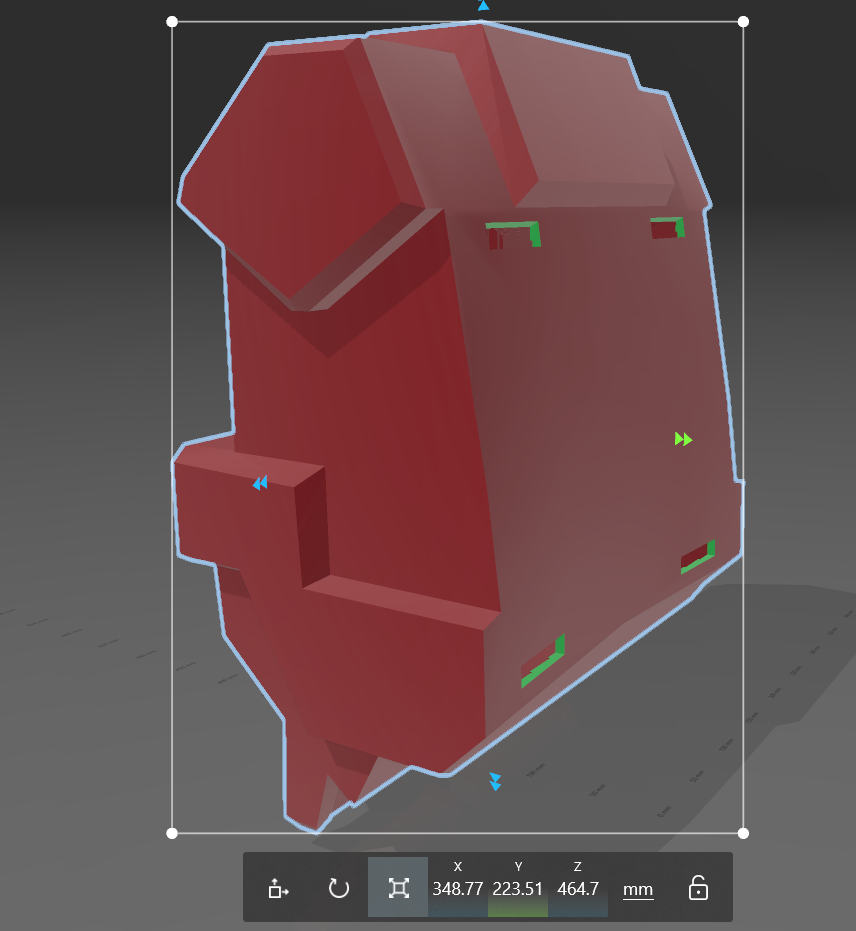This screenshot has height=931, width=856.
Task: Click the green double-arrow scale handle
Action: click(x=683, y=439)
